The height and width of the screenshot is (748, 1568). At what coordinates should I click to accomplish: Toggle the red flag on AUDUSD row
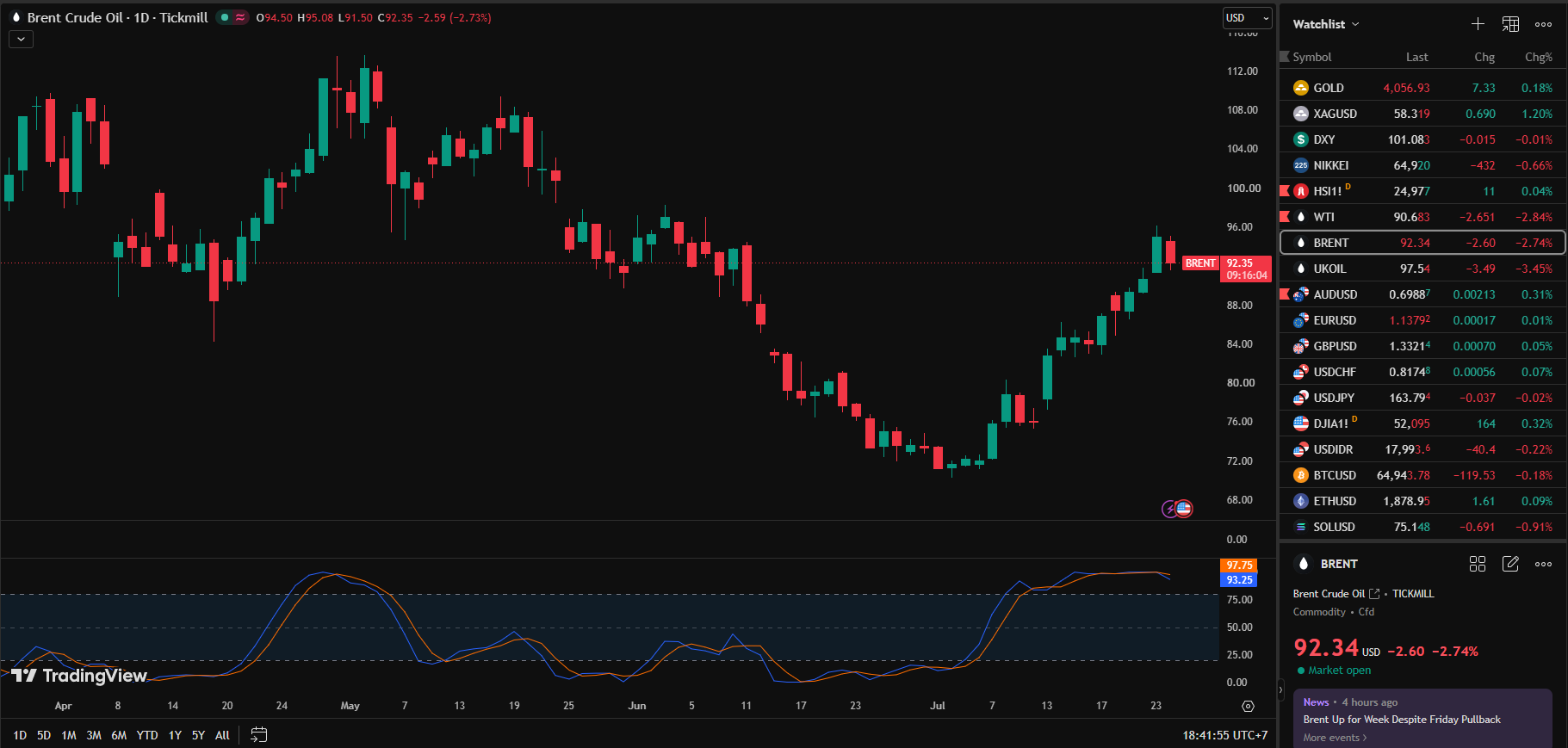pyautogui.click(x=1285, y=294)
